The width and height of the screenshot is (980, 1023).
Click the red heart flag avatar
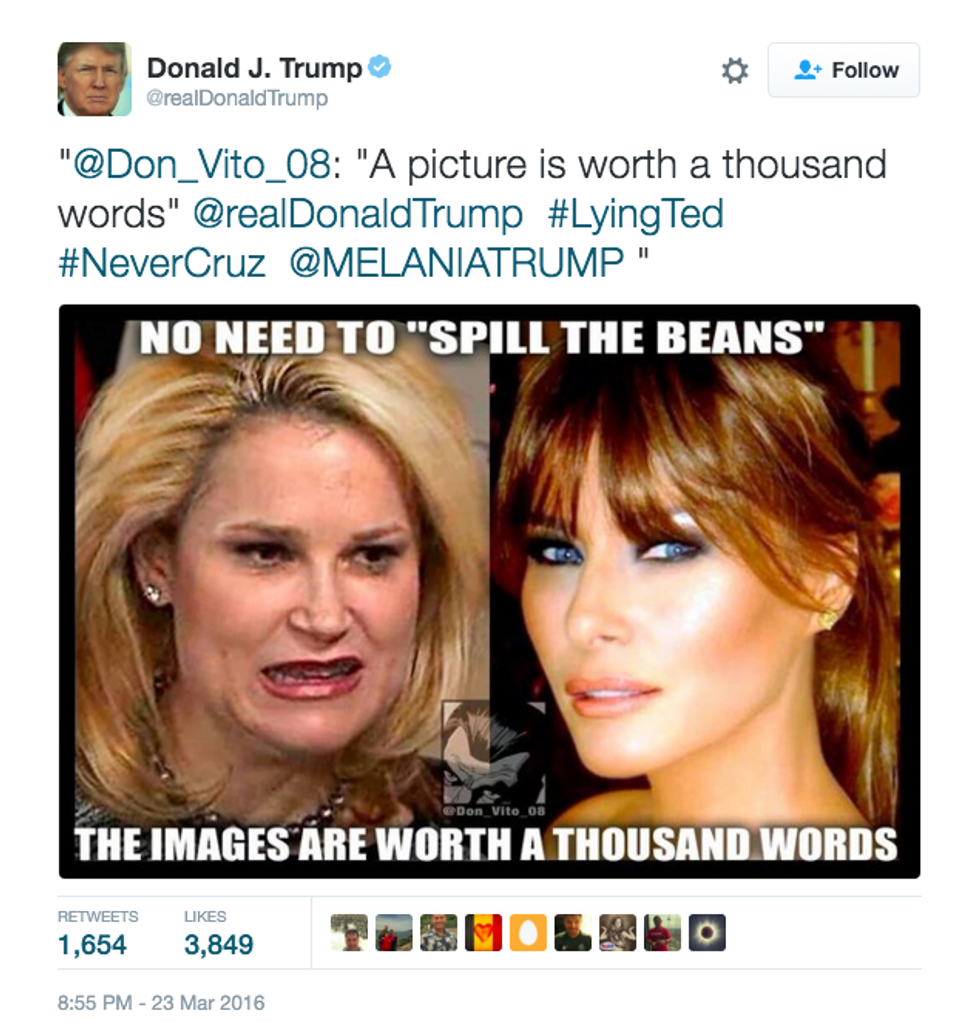coord(483,932)
